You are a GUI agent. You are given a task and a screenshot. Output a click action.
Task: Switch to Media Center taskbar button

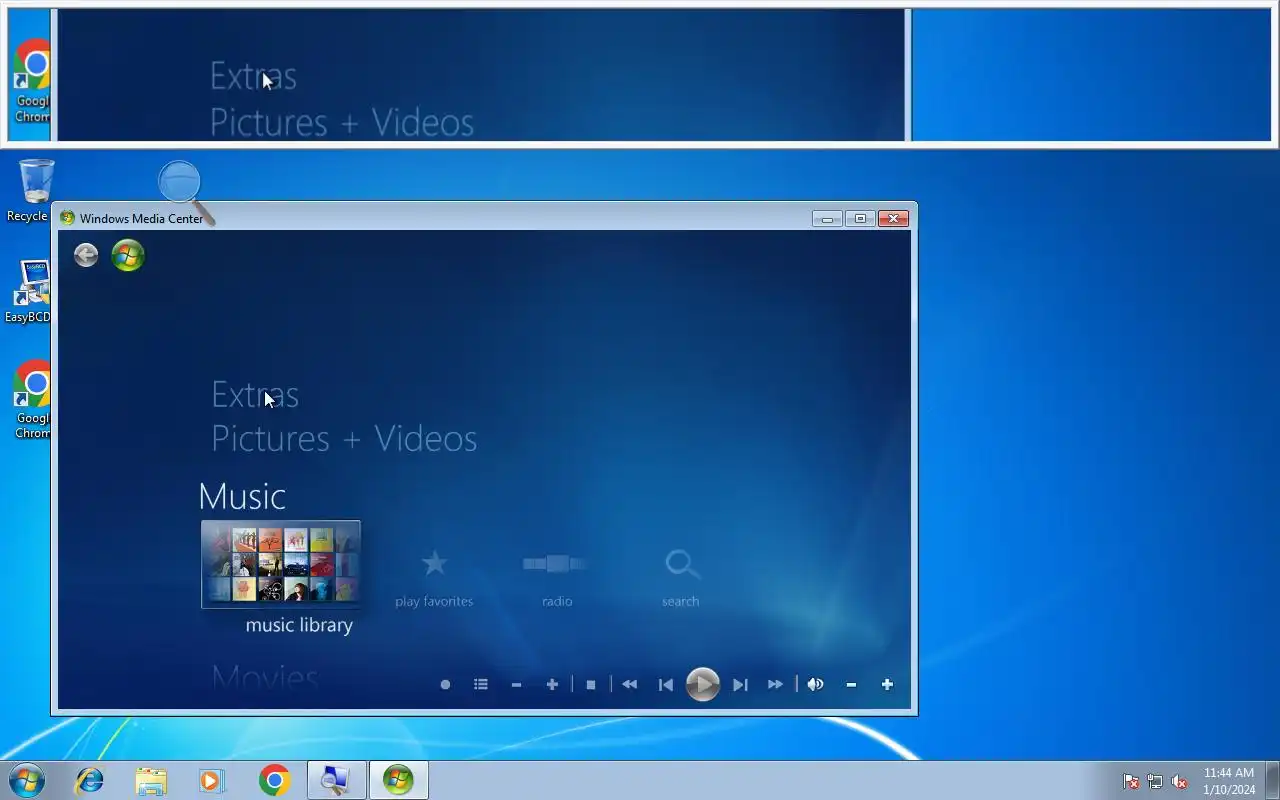coord(398,780)
